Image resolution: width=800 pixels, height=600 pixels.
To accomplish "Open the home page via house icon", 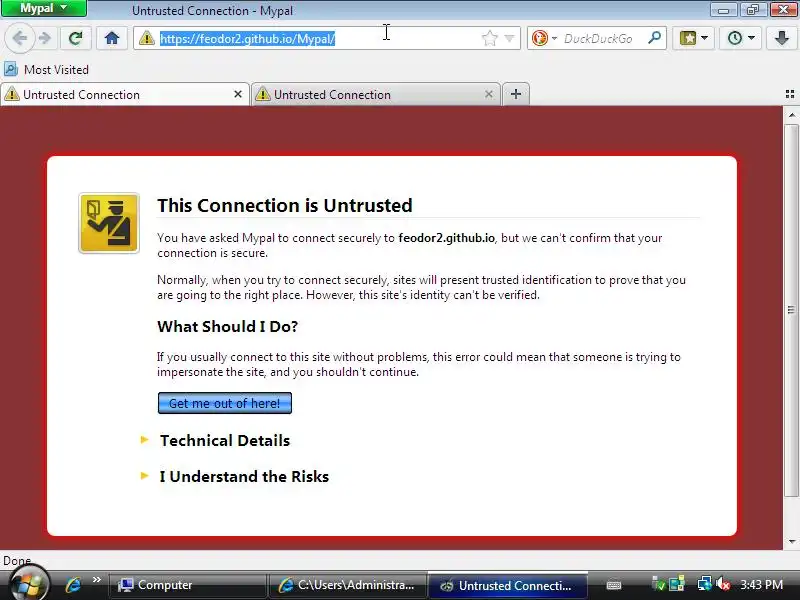I will [112, 38].
